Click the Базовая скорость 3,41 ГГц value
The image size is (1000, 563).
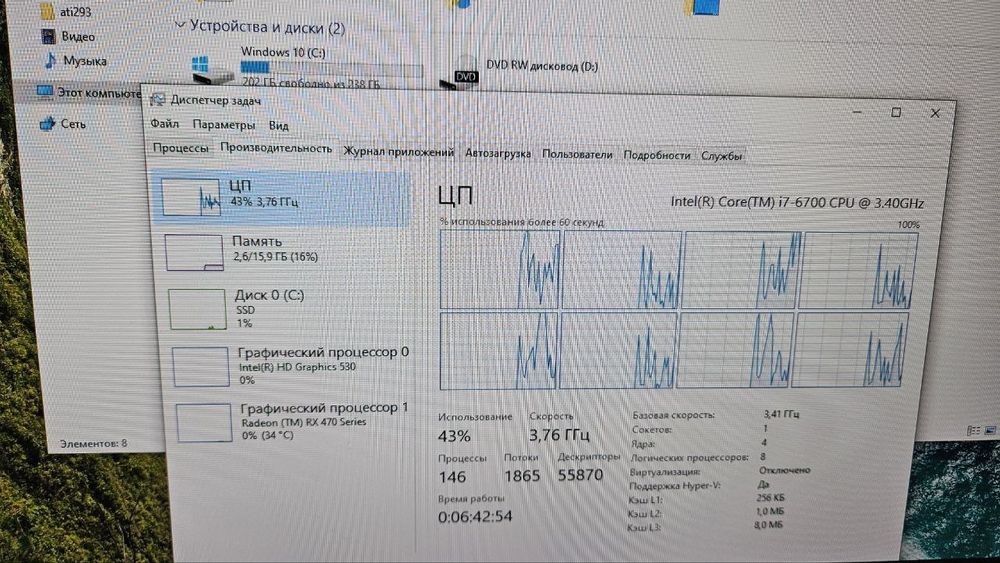coord(781,414)
